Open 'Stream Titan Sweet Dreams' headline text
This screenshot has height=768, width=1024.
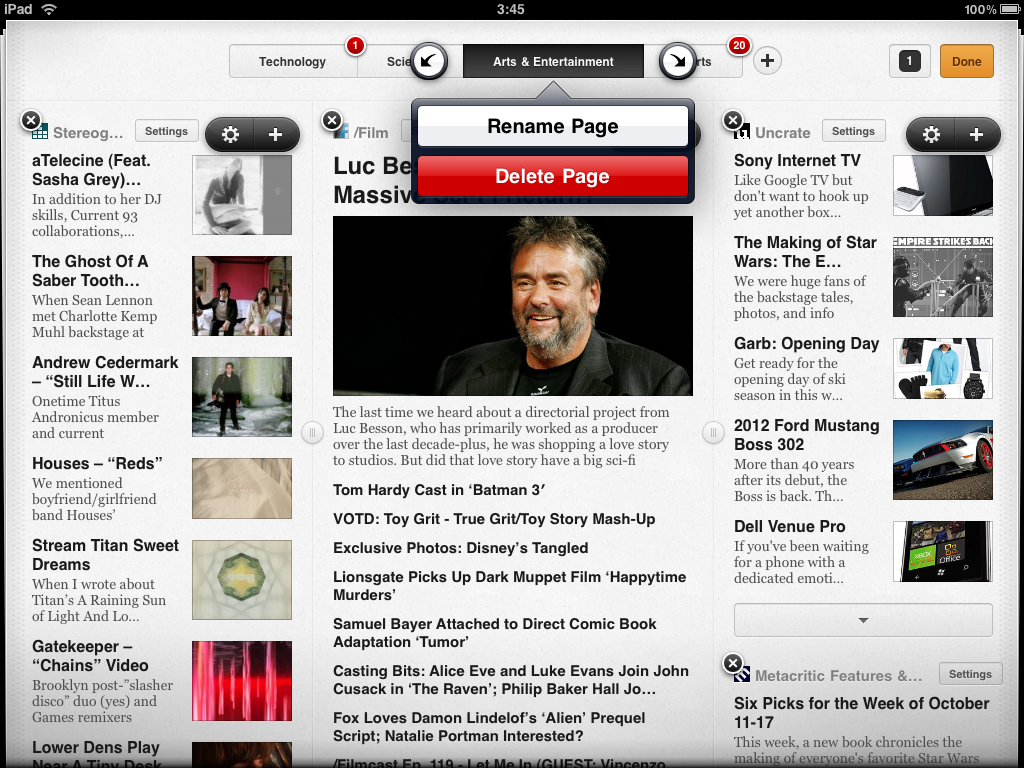point(105,555)
